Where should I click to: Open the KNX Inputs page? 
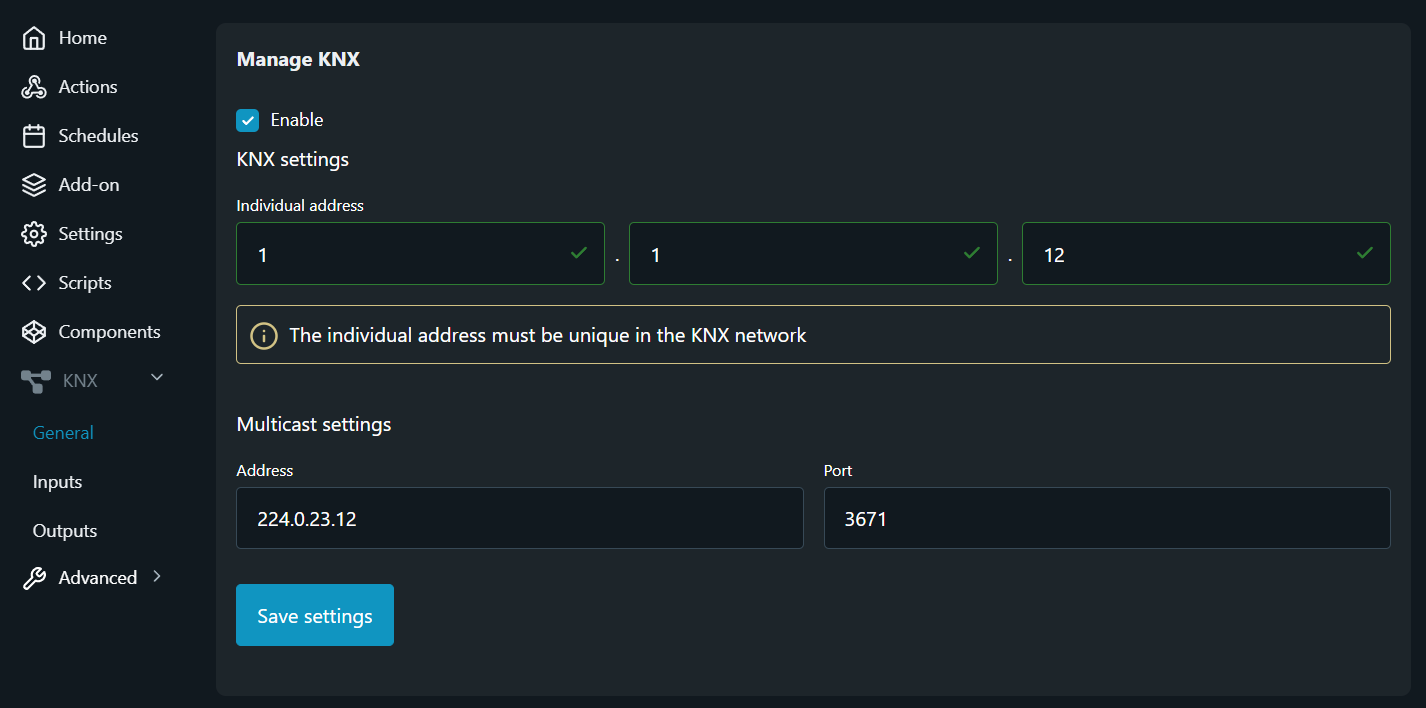click(x=57, y=482)
